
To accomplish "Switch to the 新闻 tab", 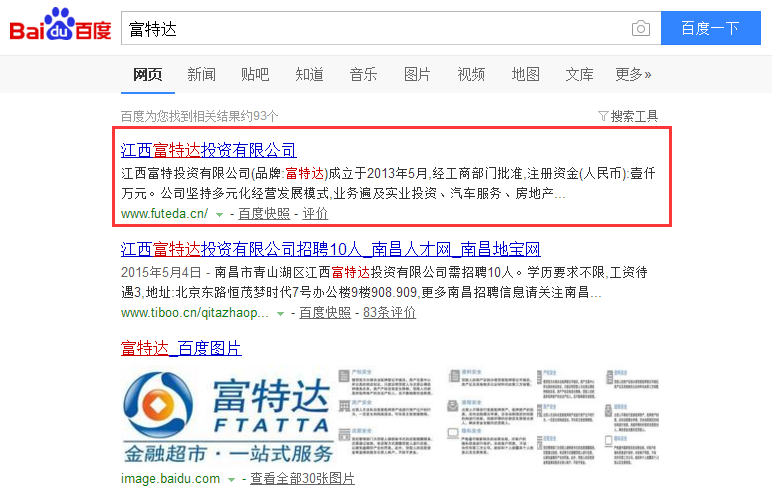I will (201, 74).
